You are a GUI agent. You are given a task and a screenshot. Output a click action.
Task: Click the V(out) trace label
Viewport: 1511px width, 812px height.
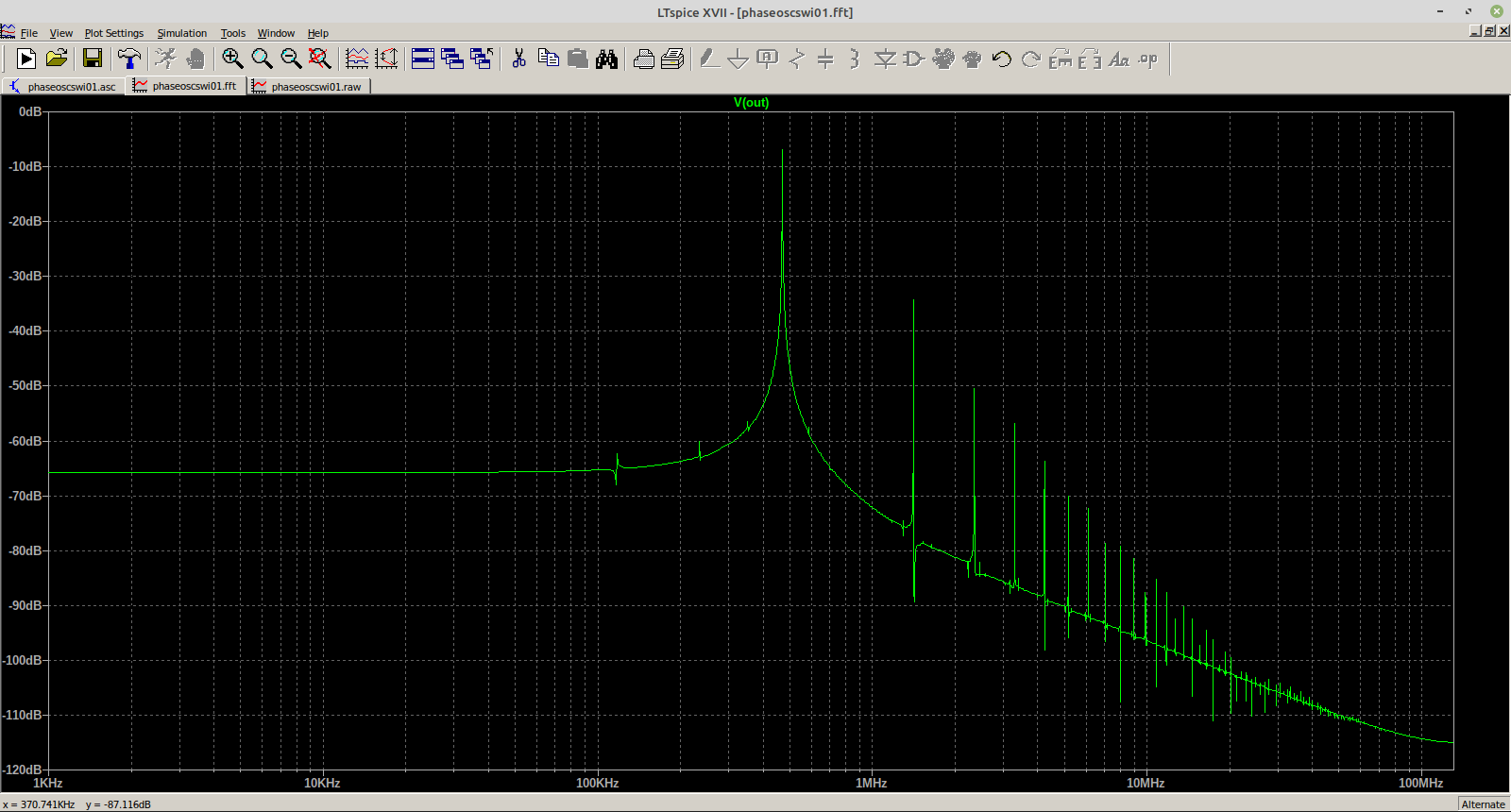tap(752, 102)
